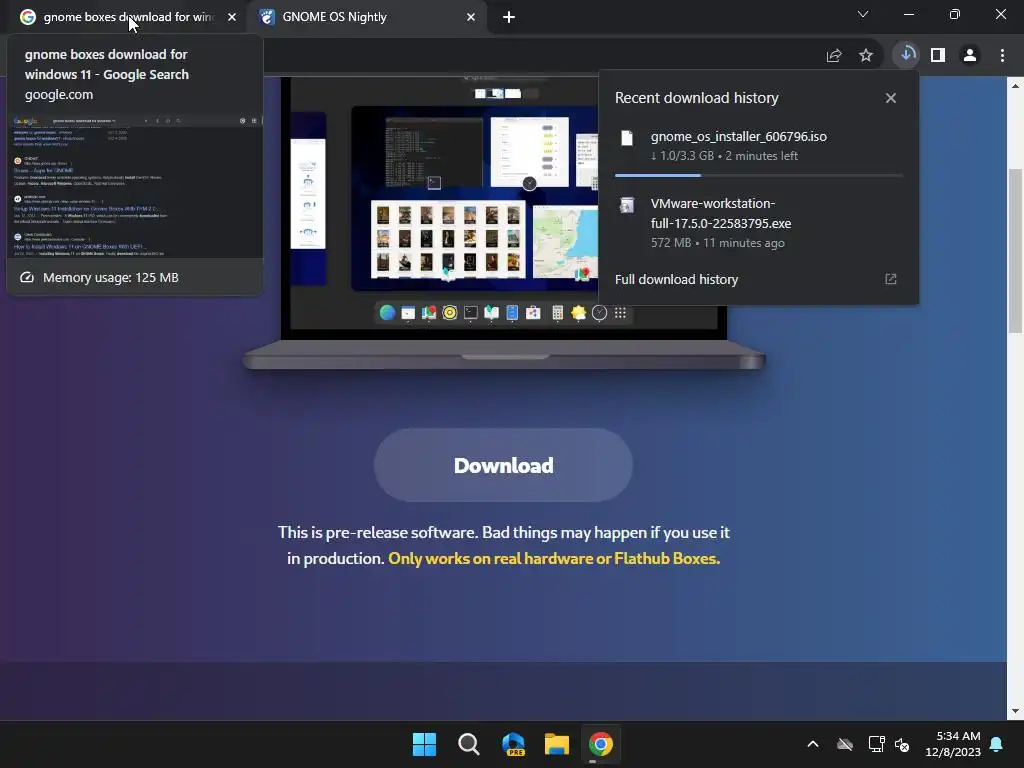
Task: Expand the hidden system tray icons chevron
Action: (x=813, y=744)
